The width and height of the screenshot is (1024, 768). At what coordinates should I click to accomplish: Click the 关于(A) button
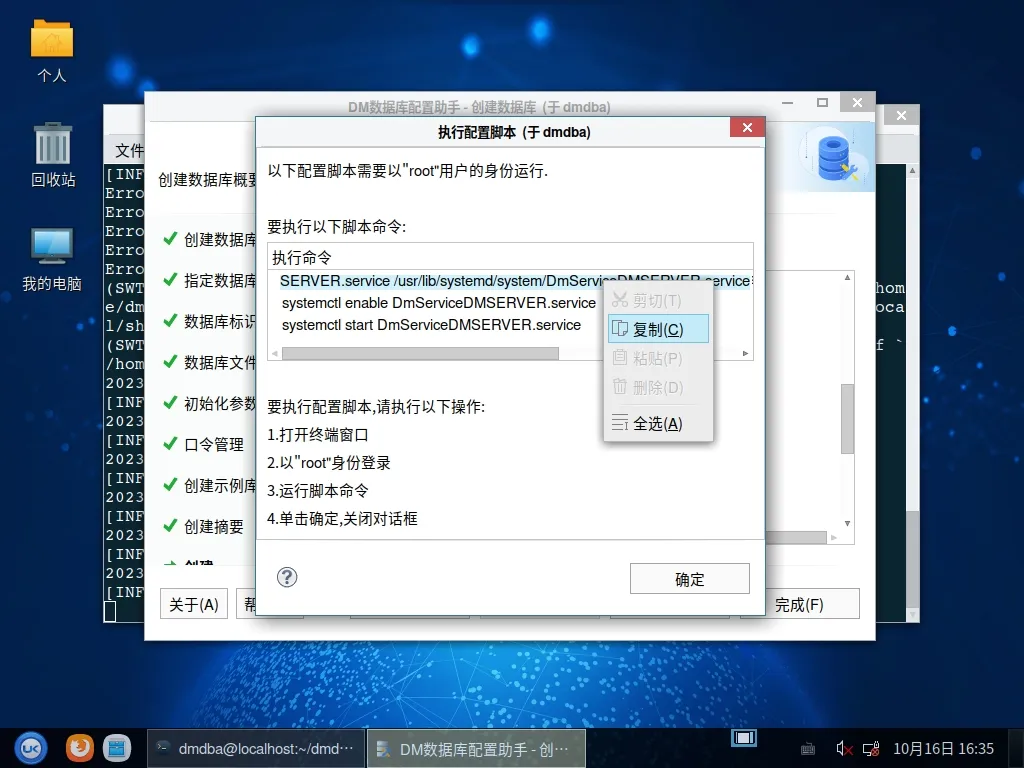194,604
